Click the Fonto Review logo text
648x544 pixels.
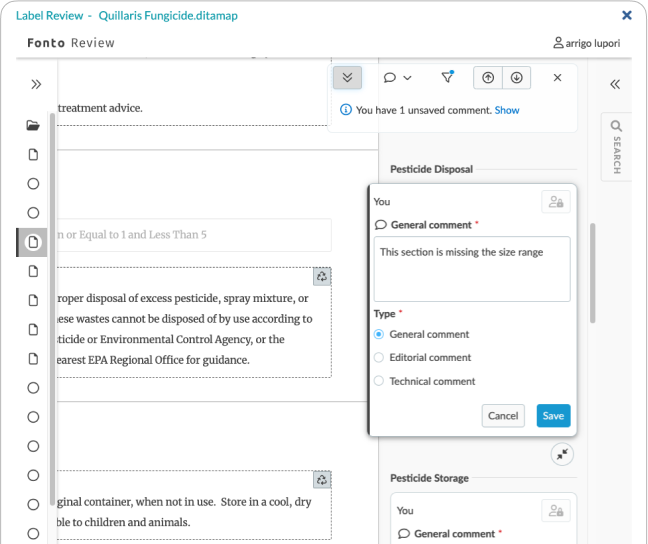71,43
